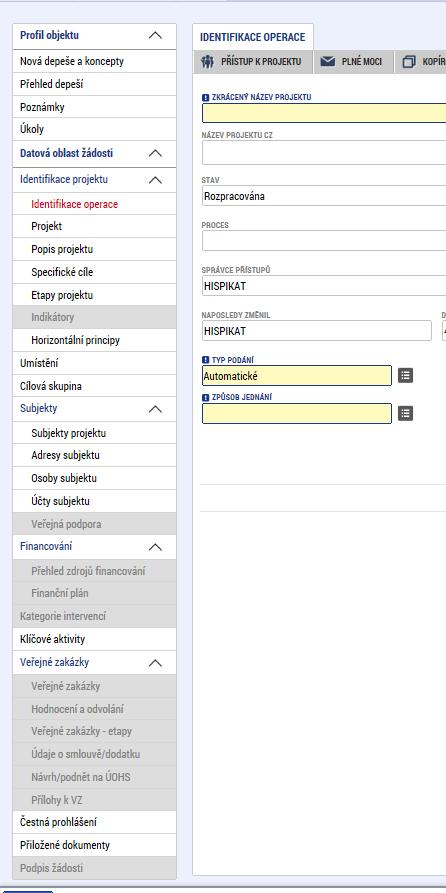Collapse the Subjekty group chevron
446x893 pixels.
coord(155,409)
